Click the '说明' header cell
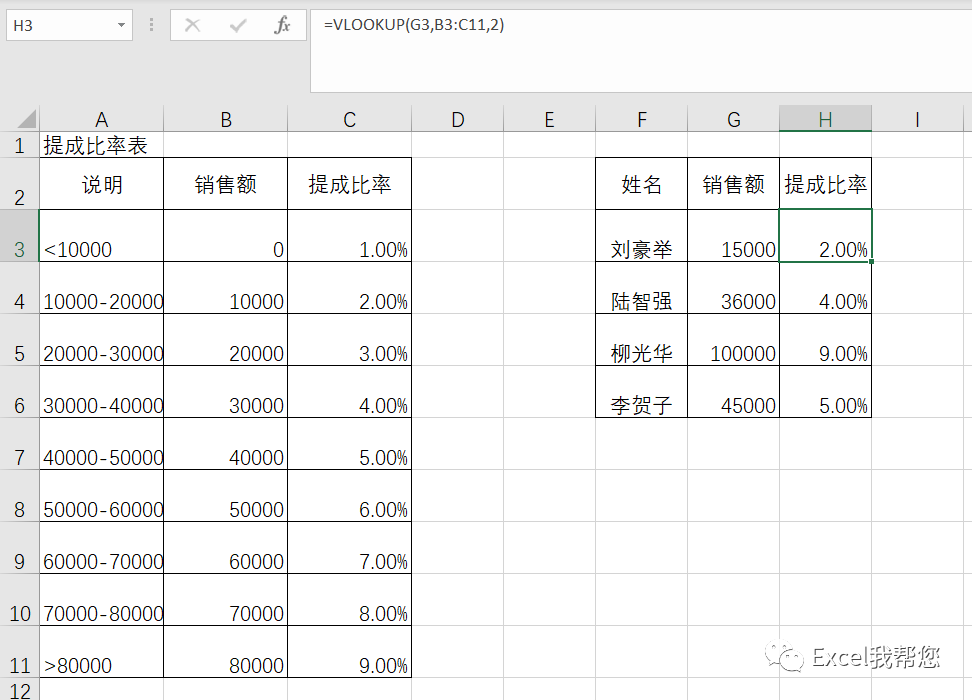 point(102,184)
